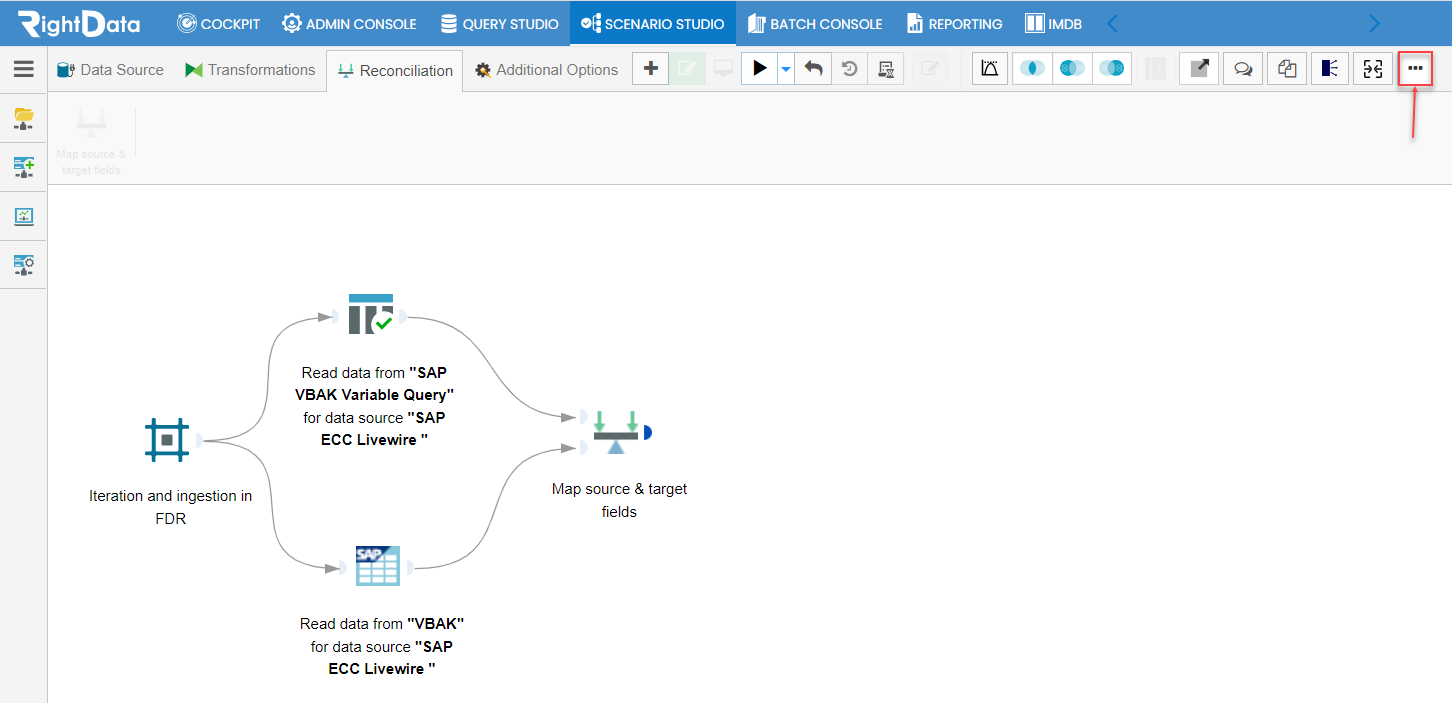Select the third Venn diagram icon
Viewport: 1452px width, 703px height.
(1112, 68)
